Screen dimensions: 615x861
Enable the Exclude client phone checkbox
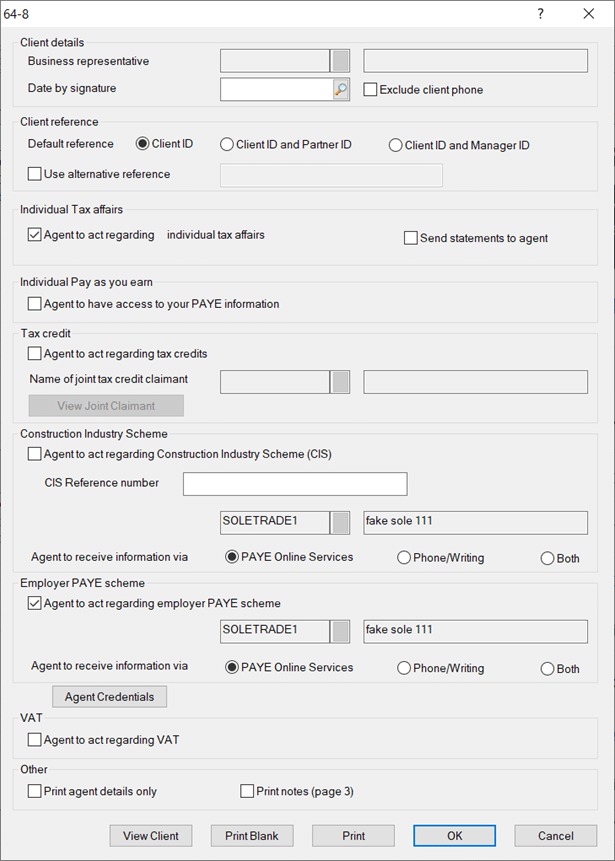point(371,90)
